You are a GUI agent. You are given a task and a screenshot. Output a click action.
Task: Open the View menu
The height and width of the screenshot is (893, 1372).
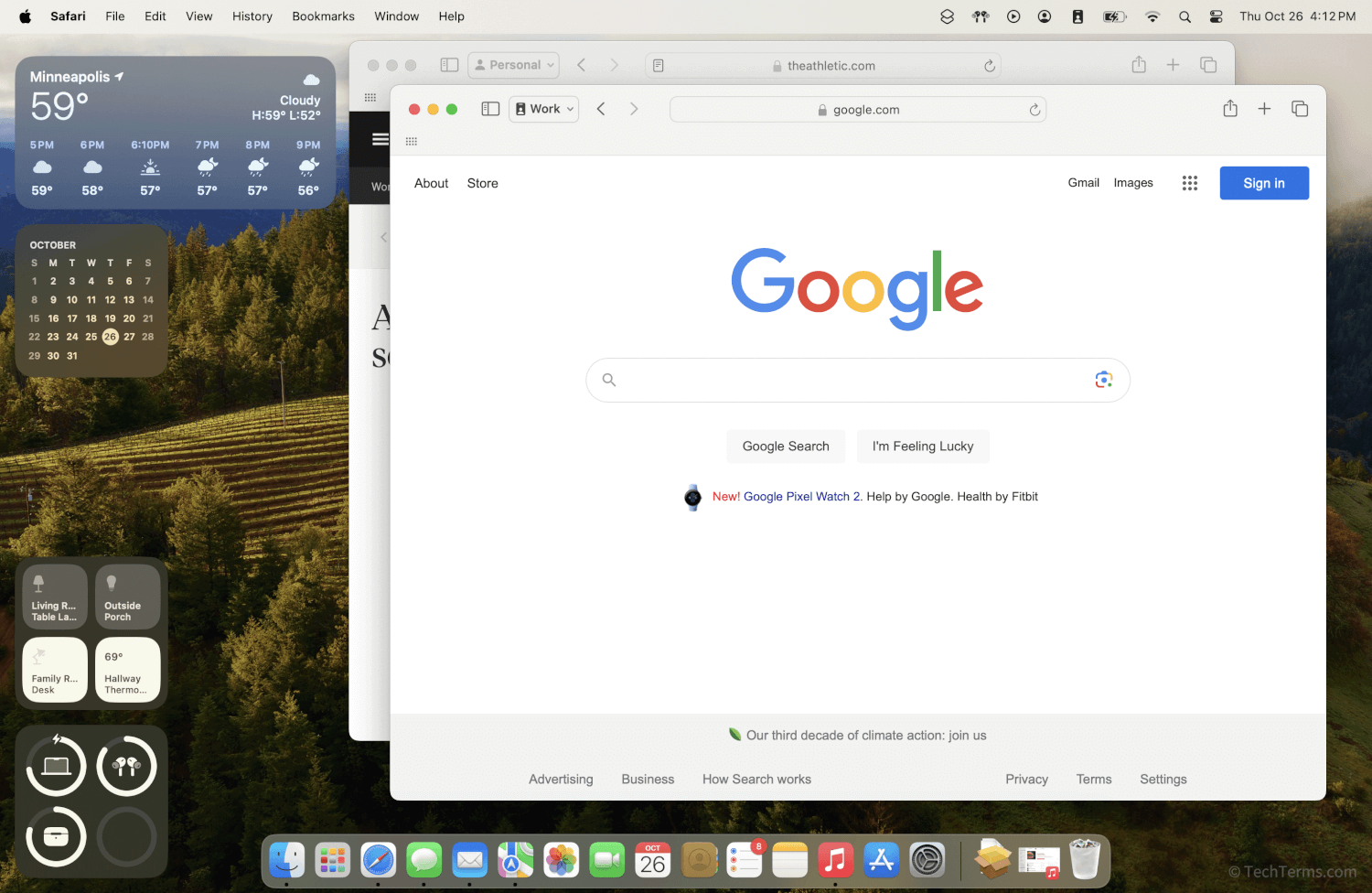pyautogui.click(x=199, y=16)
